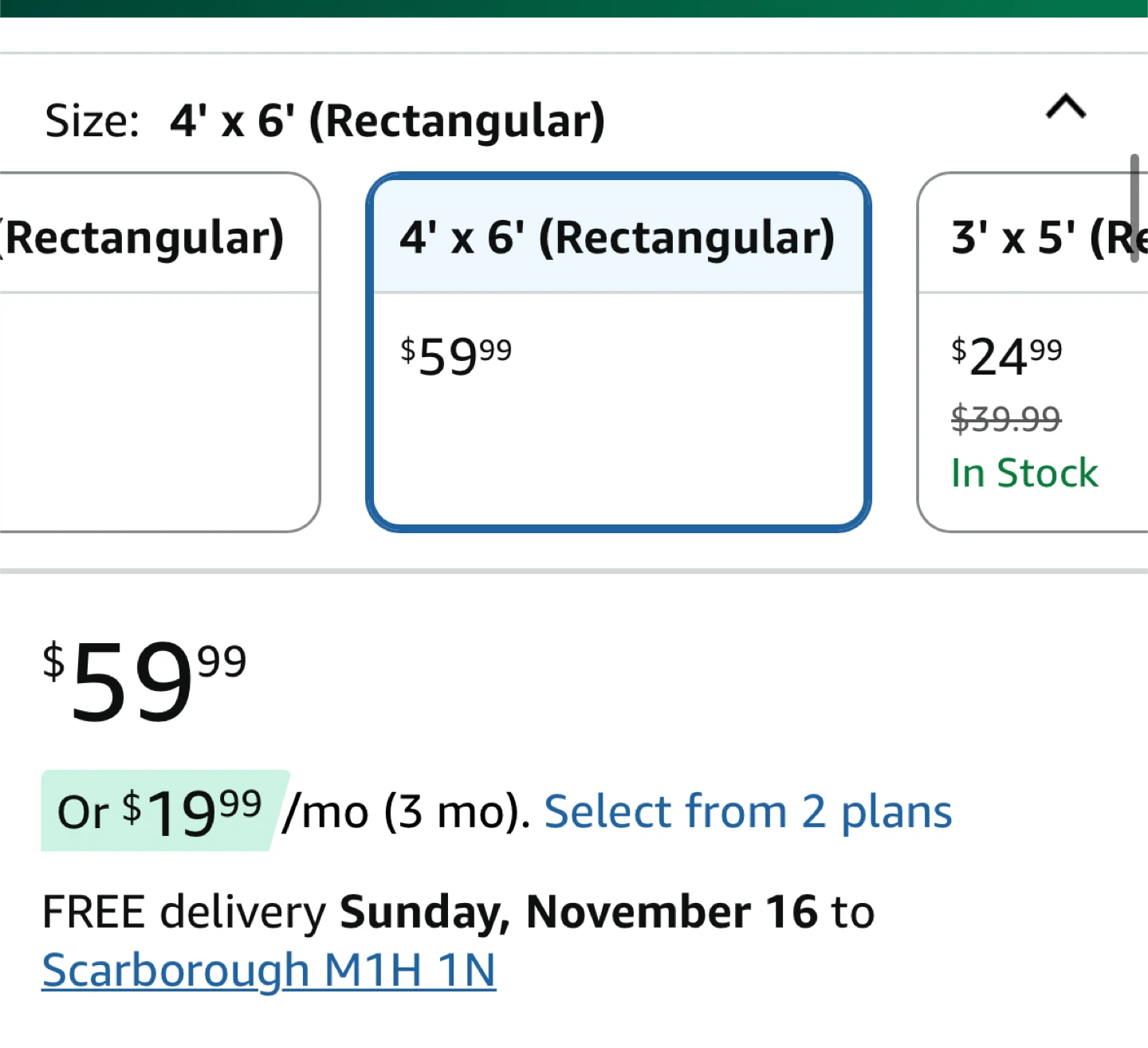Click the dark green bar at top
This screenshot has height=1048, width=1148.
574,8
